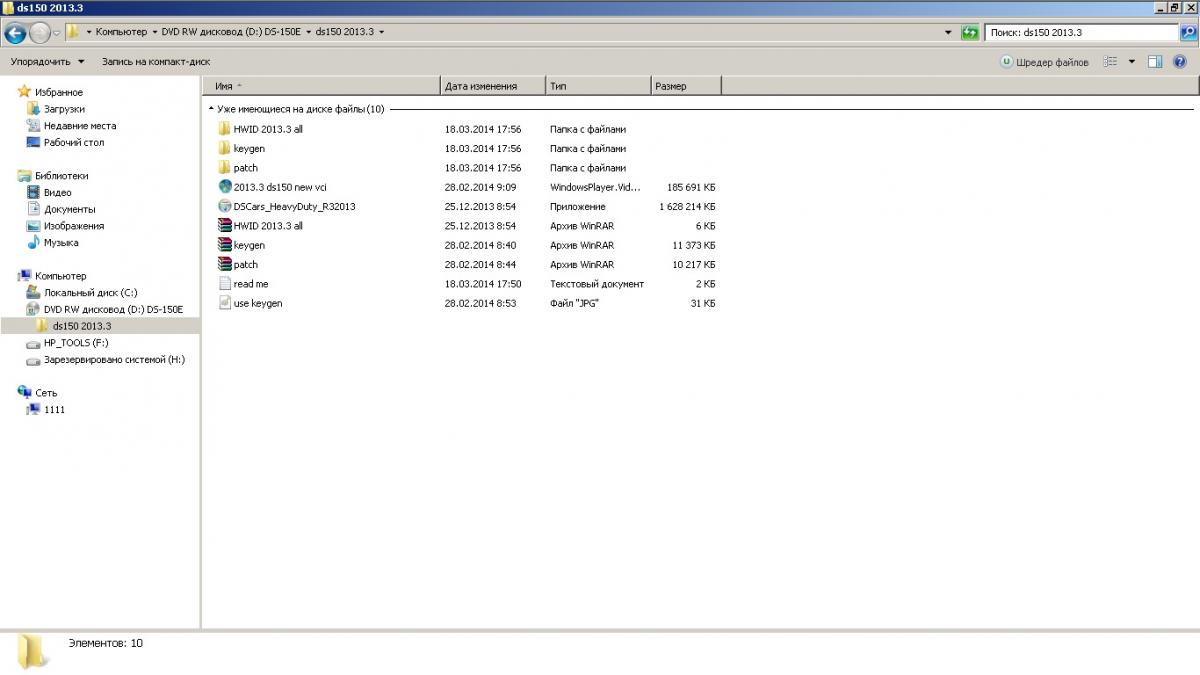Click the Избранное star icon in sidebar
The width and height of the screenshot is (1200, 675).
click(24, 92)
